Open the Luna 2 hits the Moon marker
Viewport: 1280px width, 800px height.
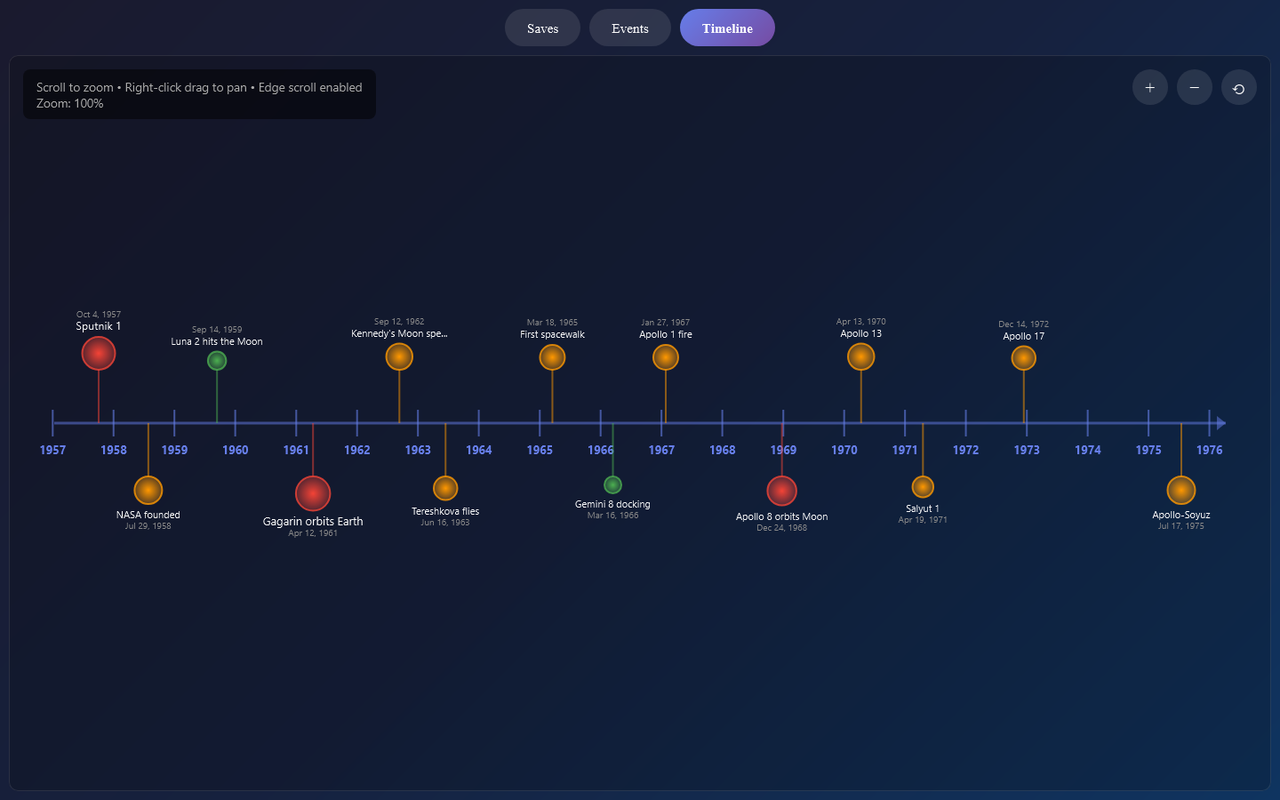[217, 361]
